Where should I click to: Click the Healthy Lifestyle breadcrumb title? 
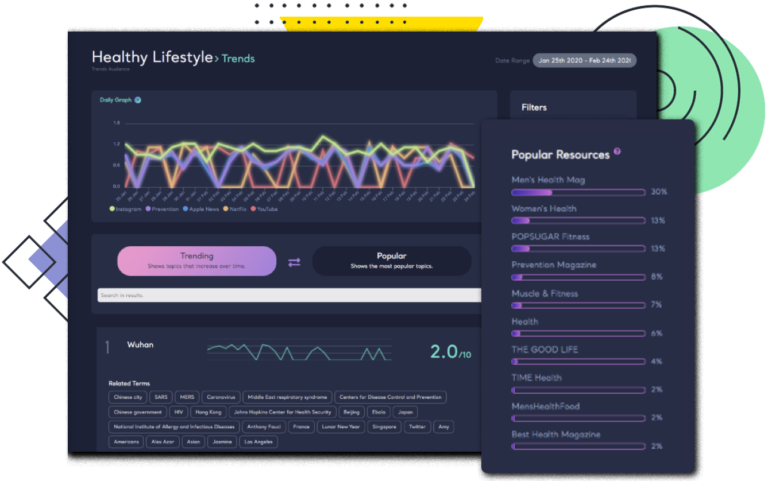[x=151, y=58]
